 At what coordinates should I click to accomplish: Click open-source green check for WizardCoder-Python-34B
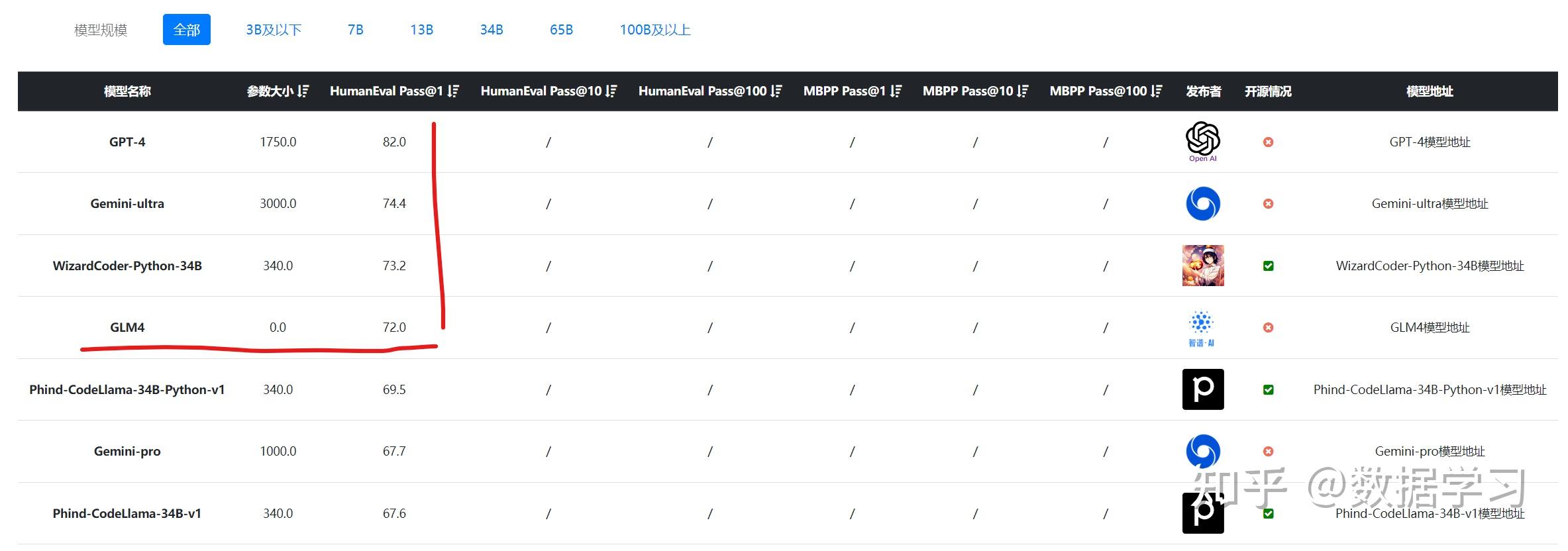pos(1268,266)
